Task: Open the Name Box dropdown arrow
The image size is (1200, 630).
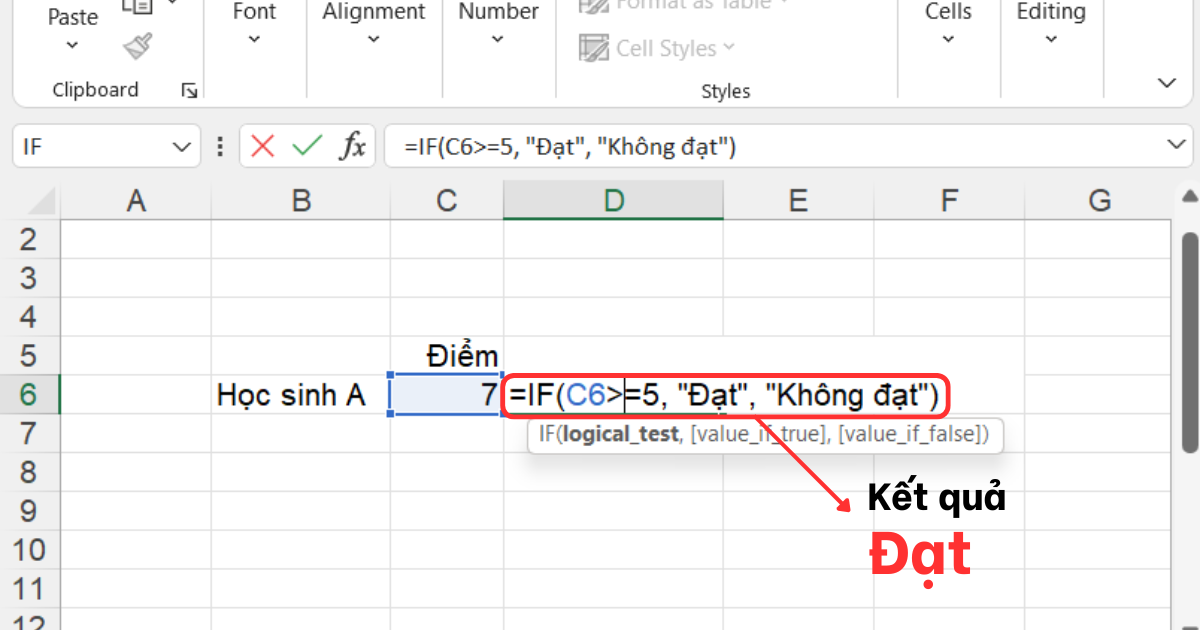Action: pos(181,147)
